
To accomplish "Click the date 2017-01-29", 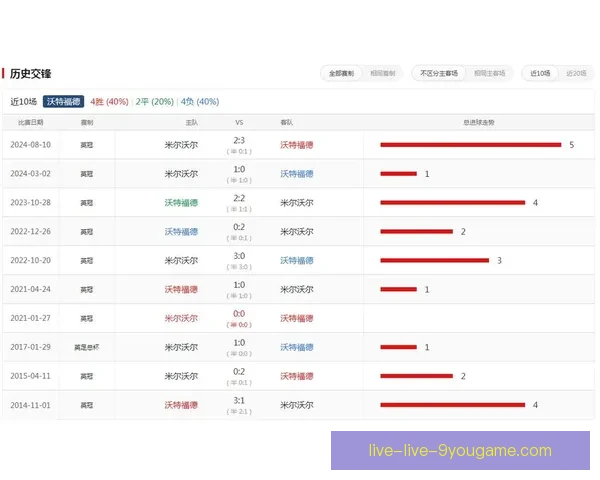I will click(x=30, y=347).
